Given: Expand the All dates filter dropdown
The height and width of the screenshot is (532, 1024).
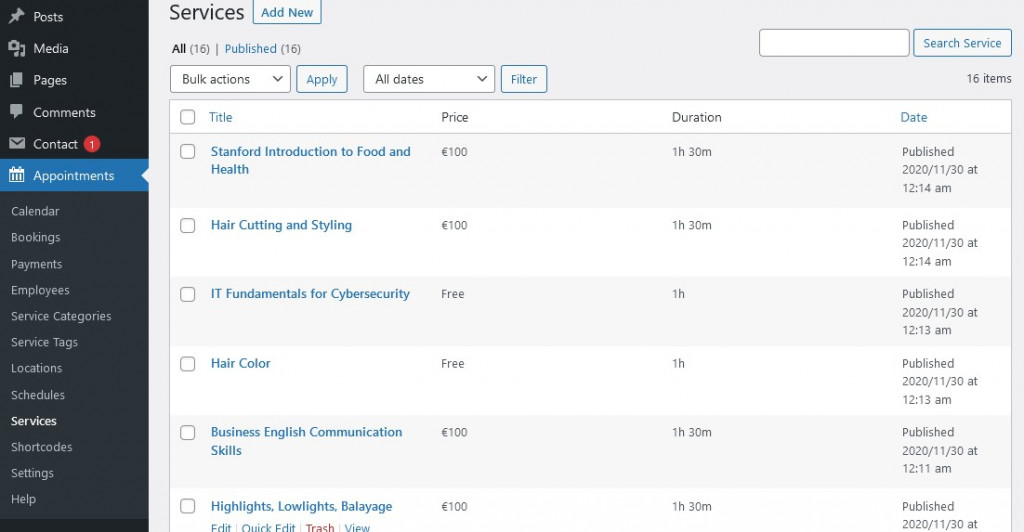Looking at the screenshot, I should pos(429,79).
